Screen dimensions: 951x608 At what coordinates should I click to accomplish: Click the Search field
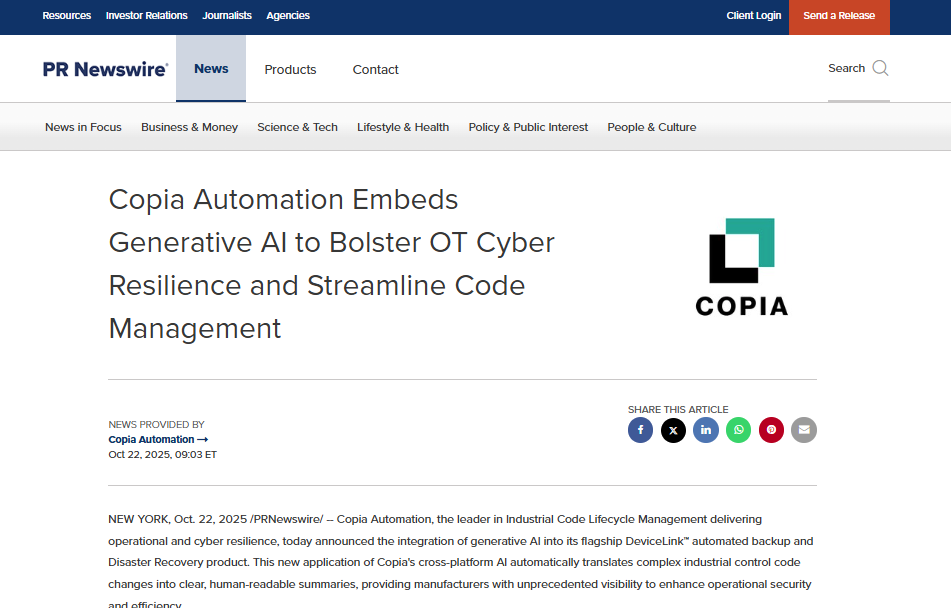[859, 69]
